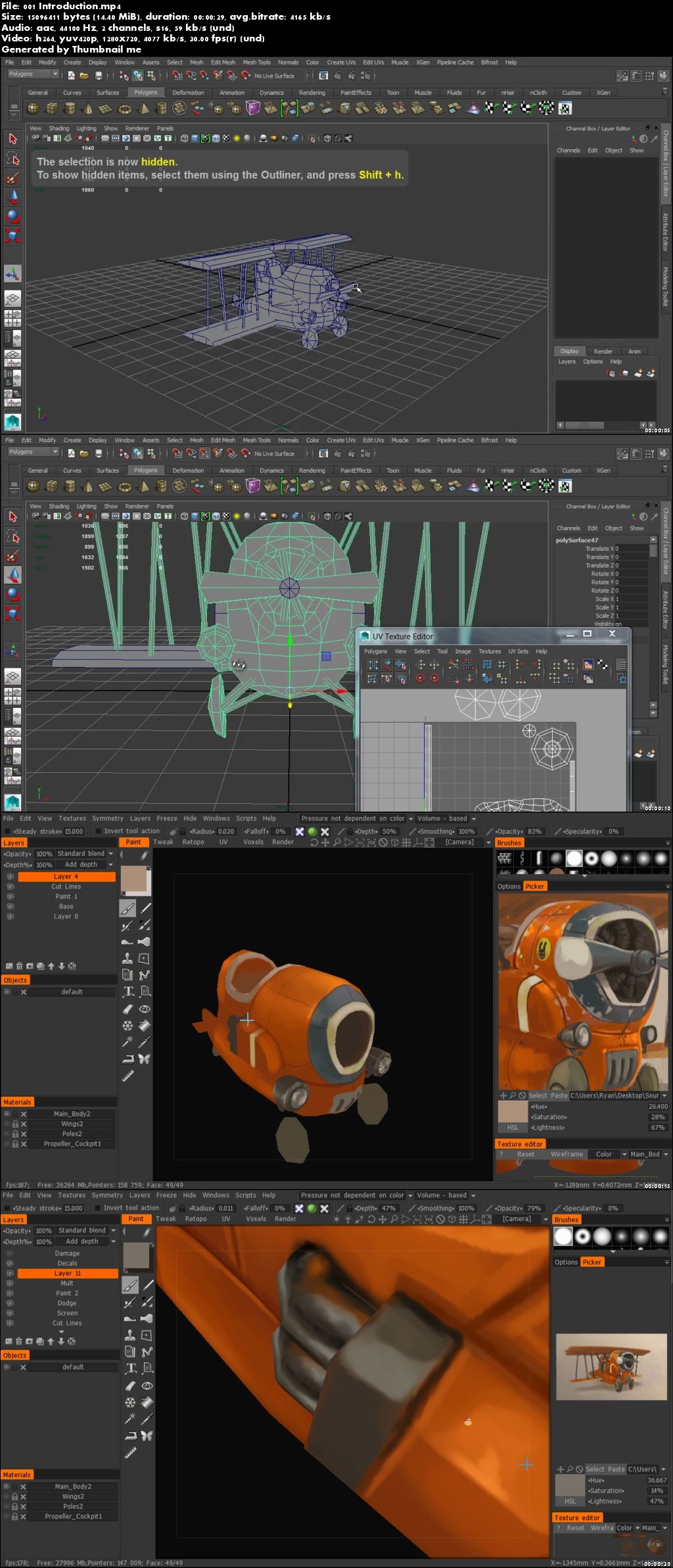Open the Polygons mode dropdown in the UV Texture Editor frame
This screenshot has width=673, height=1568.
pyautogui.click(x=34, y=452)
